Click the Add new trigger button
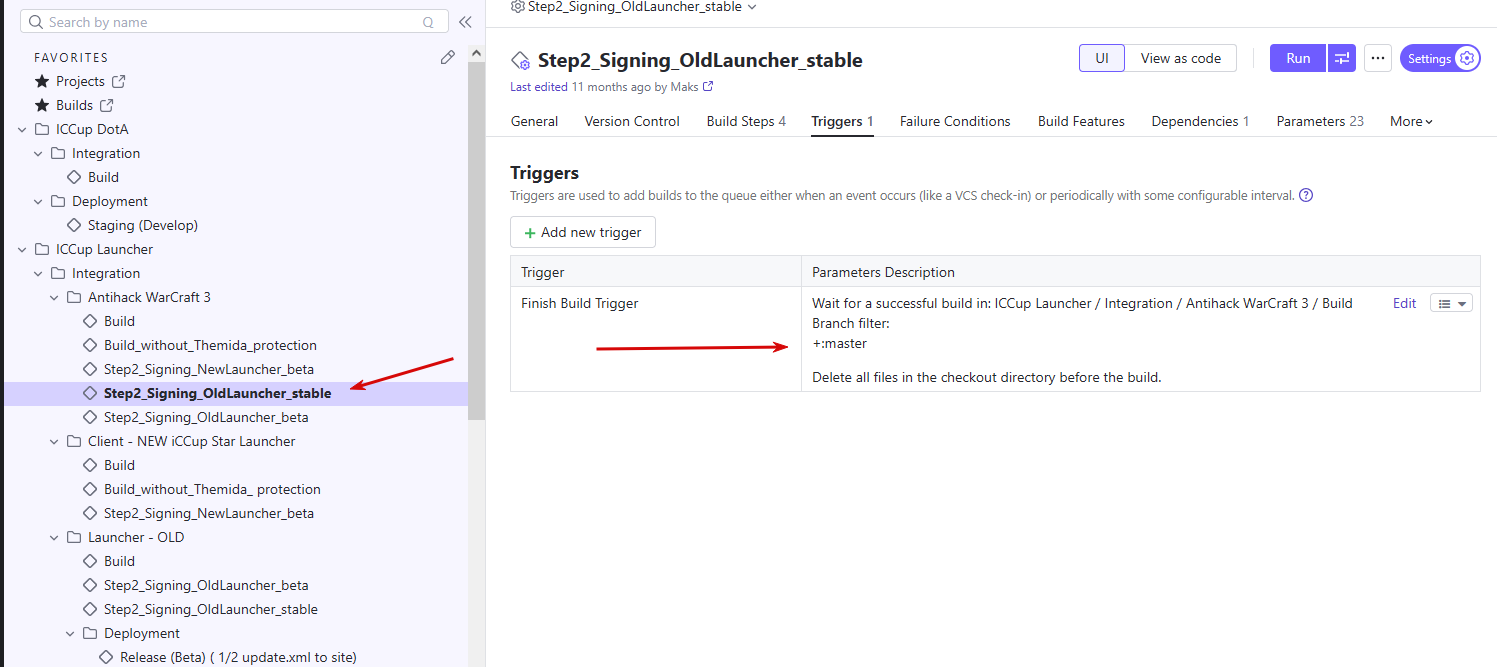1497x667 pixels. click(583, 232)
